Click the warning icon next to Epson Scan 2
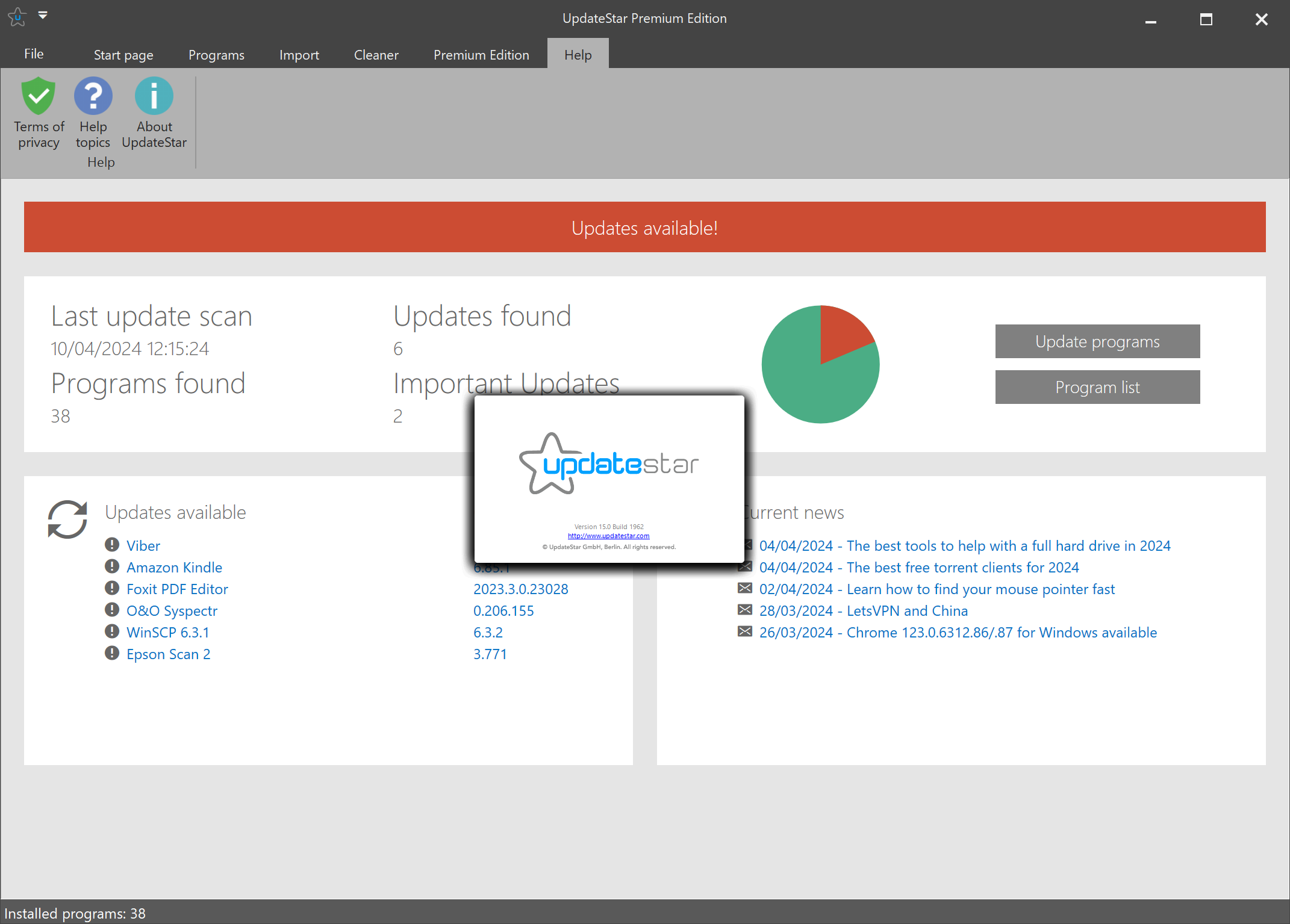The height and width of the screenshot is (924, 1290). point(112,653)
